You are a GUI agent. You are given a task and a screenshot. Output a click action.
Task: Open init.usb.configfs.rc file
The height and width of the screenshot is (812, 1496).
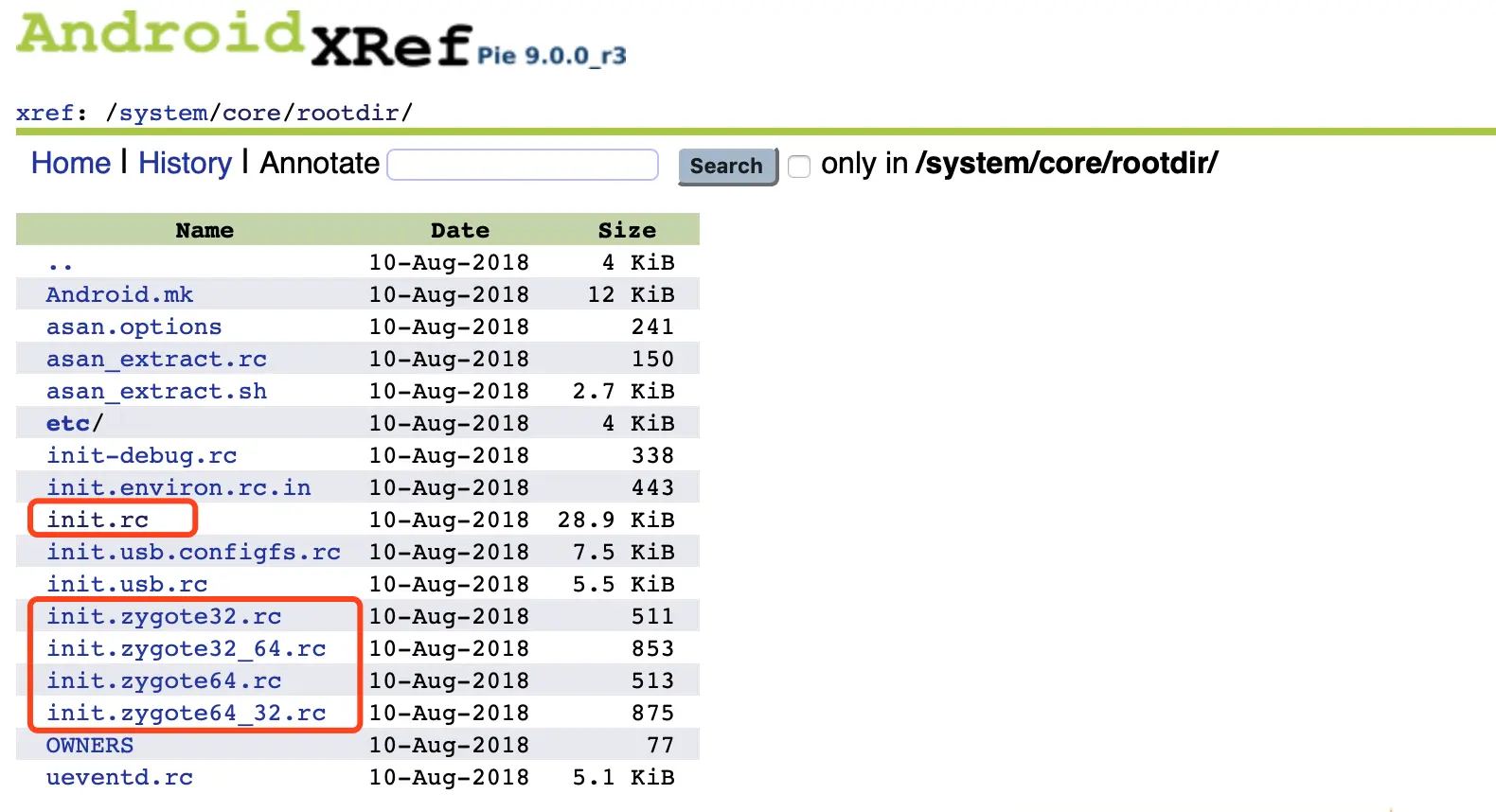pyautogui.click(x=193, y=552)
